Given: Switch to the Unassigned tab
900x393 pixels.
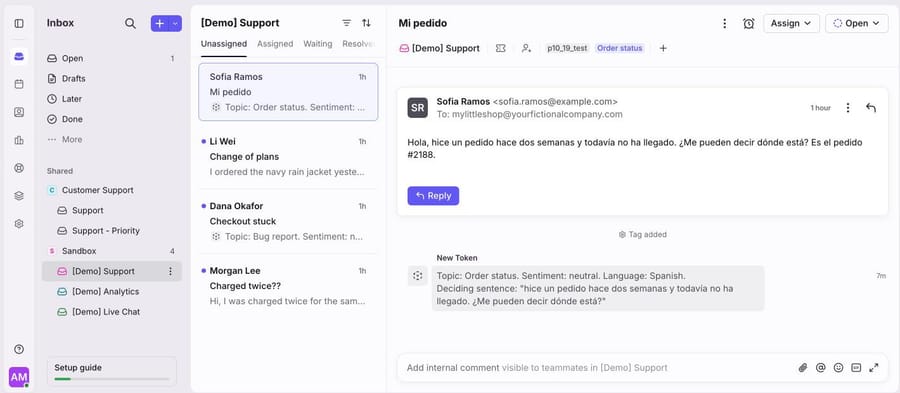Looking at the screenshot, I should (224, 44).
